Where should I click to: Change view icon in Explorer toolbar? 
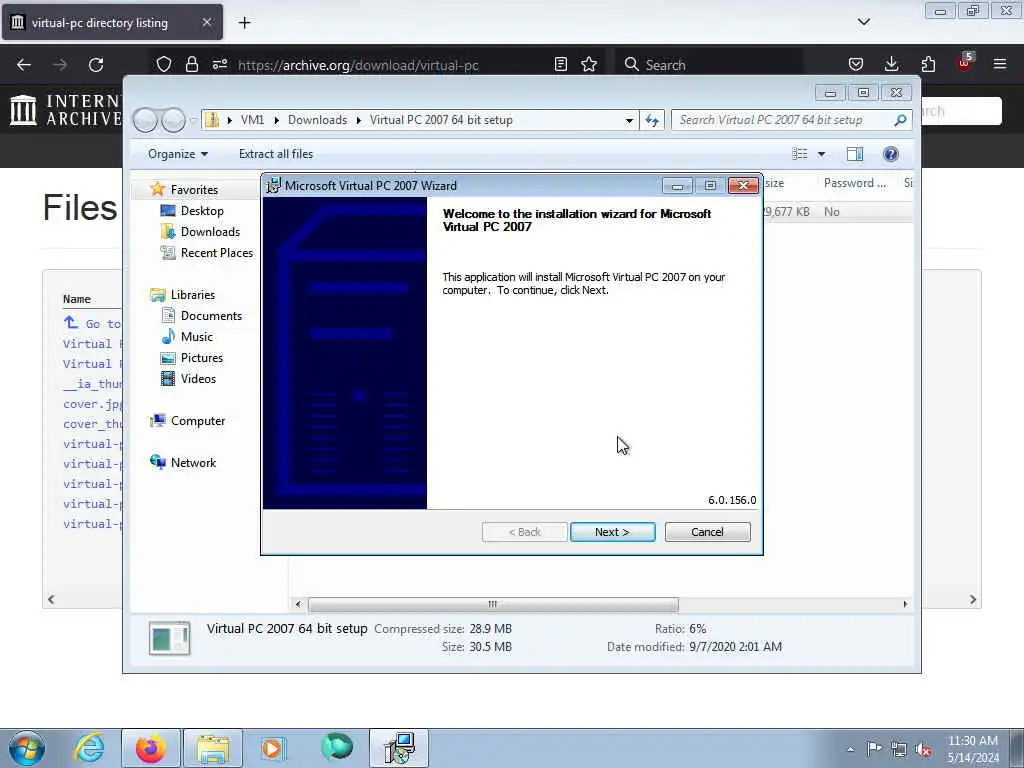799,154
